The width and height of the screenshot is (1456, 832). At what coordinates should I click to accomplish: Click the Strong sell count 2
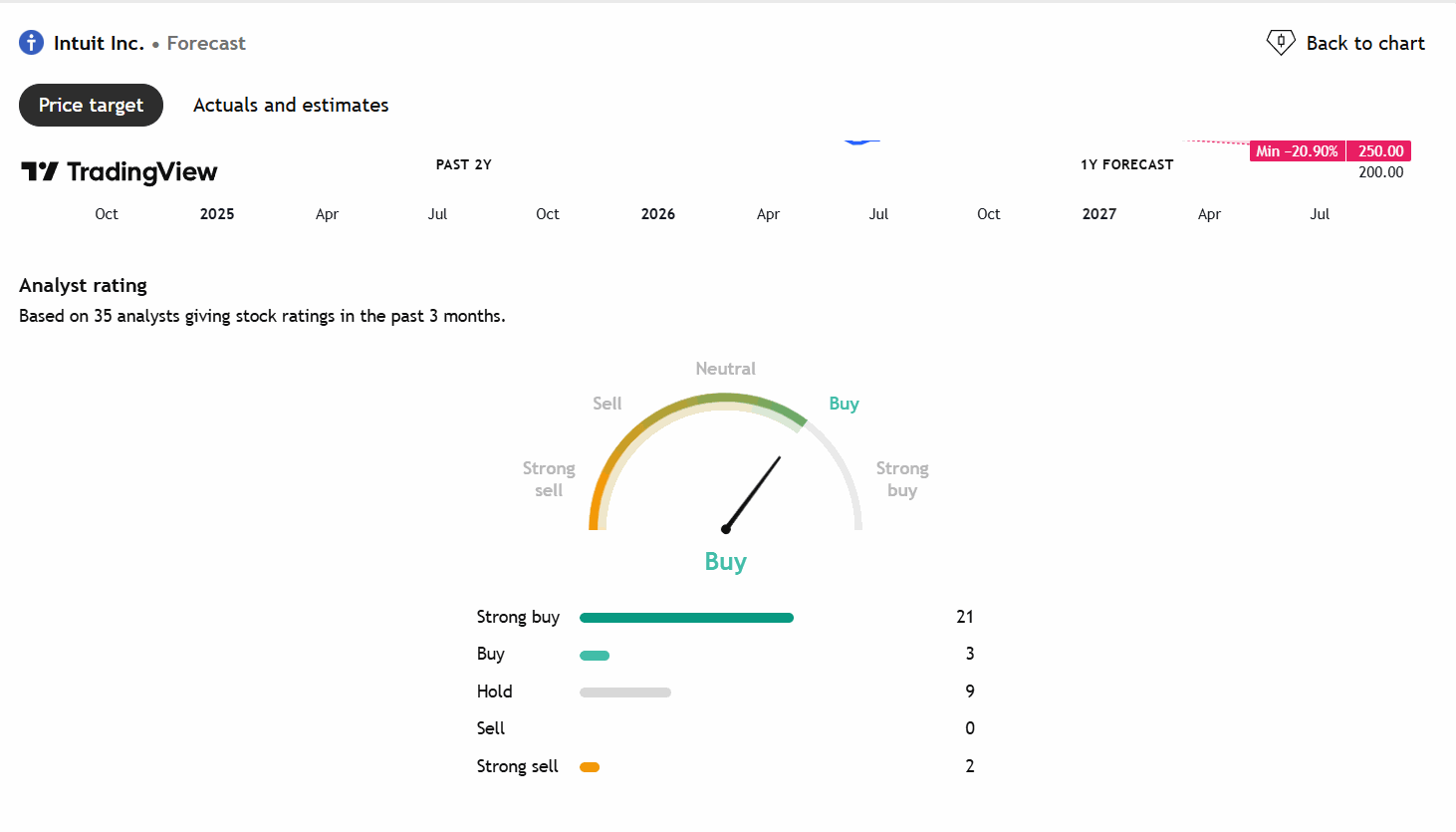pos(970,766)
